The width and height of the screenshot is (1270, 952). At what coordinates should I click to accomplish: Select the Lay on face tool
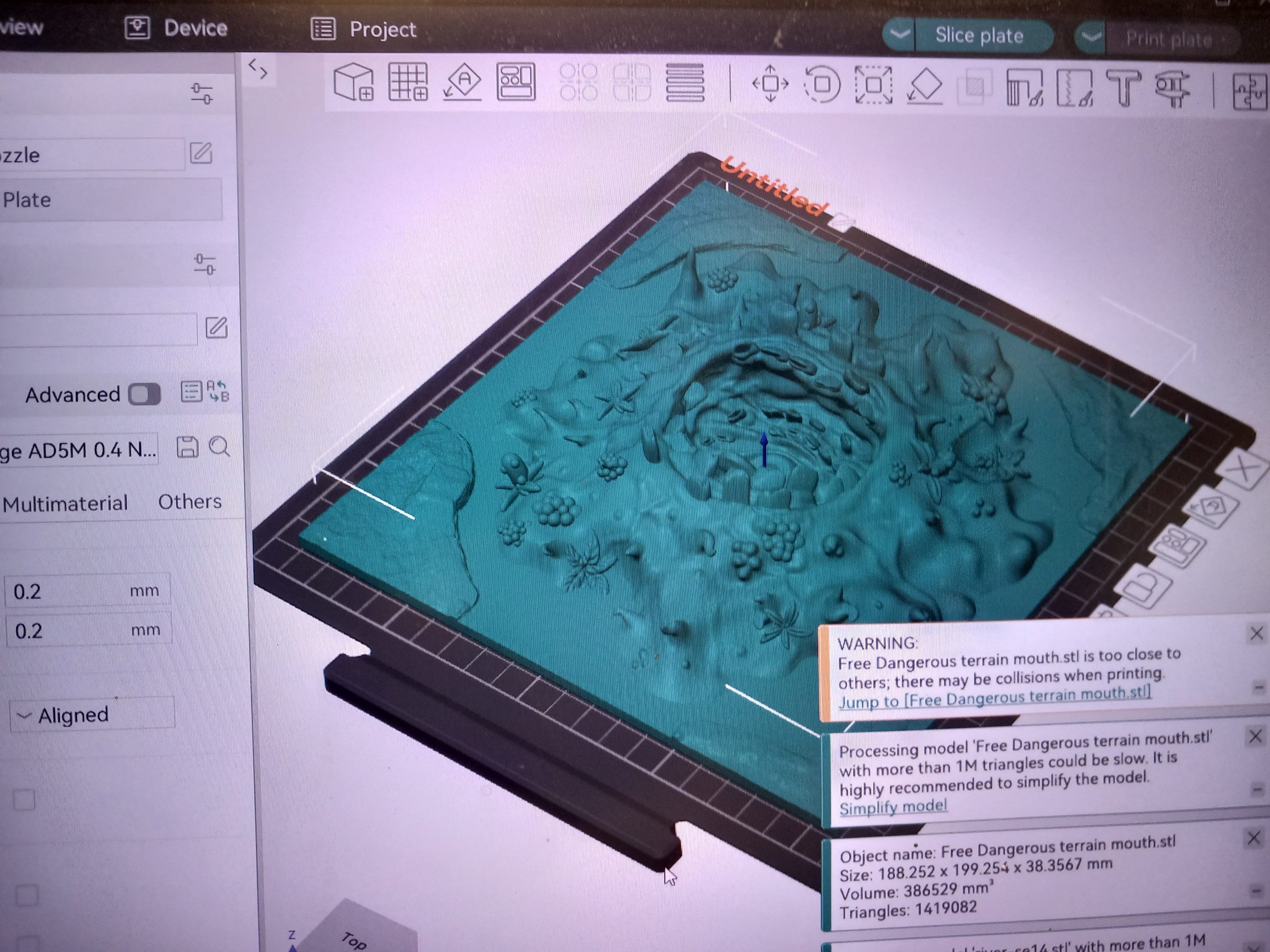(924, 86)
